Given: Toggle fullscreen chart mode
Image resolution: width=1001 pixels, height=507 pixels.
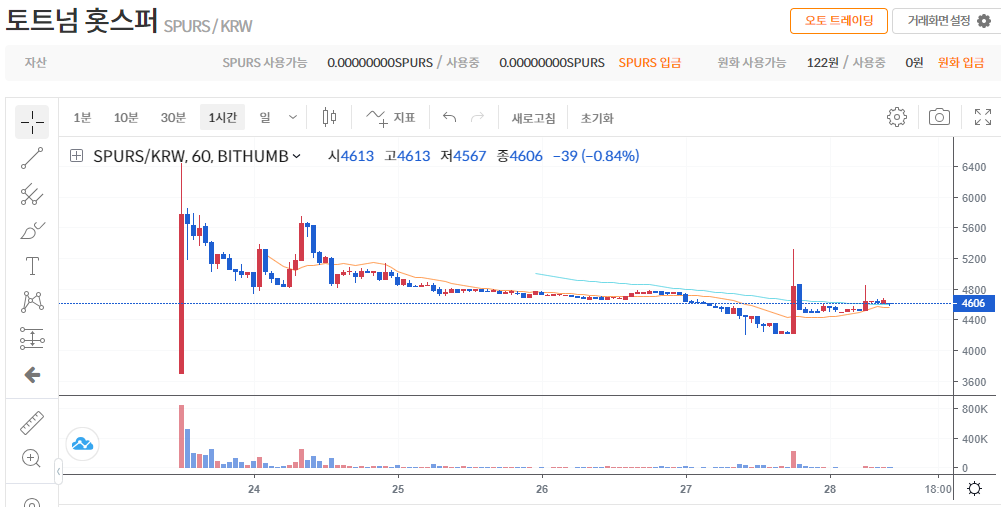Looking at the screenshot, I should point(982,117).
